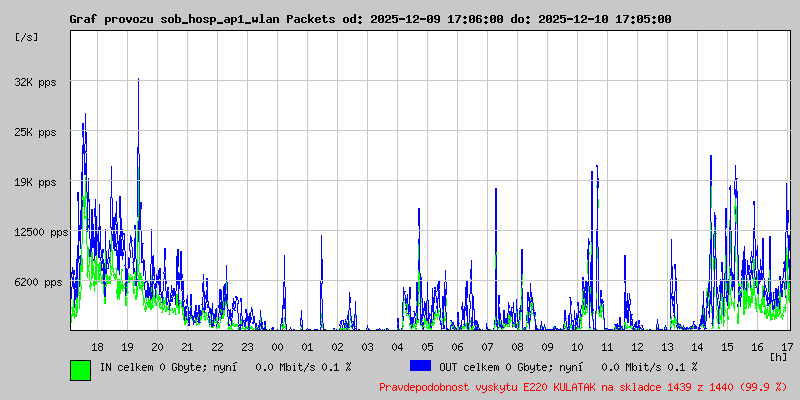Click hour label '08' on x-axis
This screenshot has width=800, height=400.
tap(517, 347)
